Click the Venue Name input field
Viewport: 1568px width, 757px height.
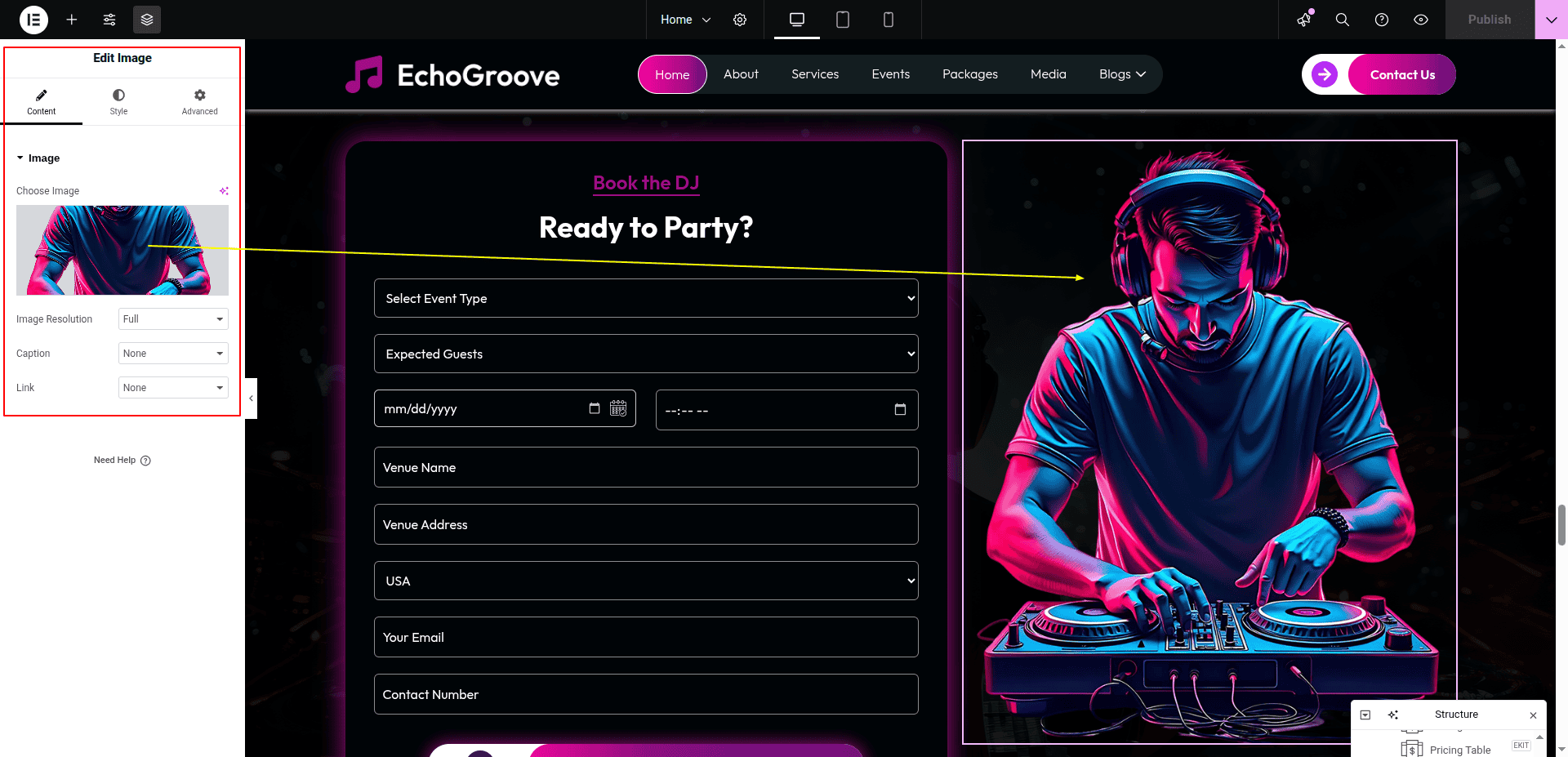click(645, 467)
